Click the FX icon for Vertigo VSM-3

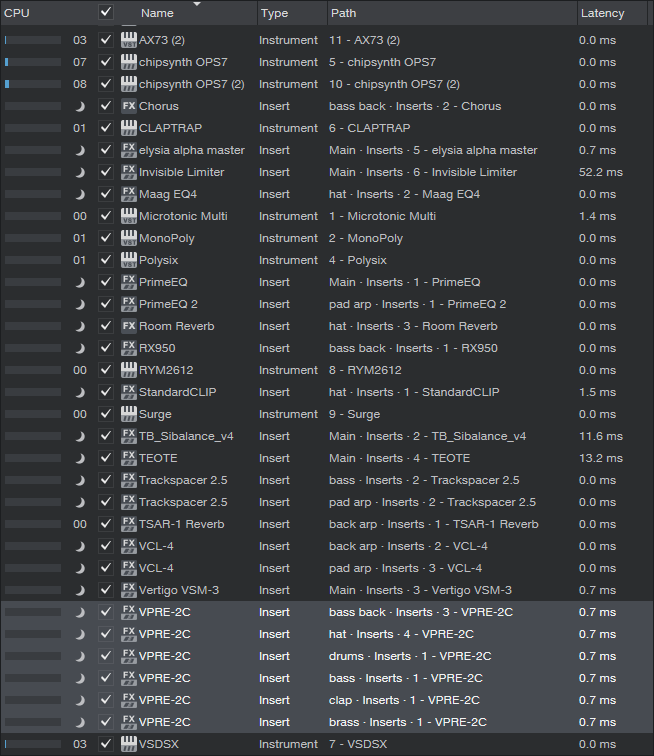point(128,590)
